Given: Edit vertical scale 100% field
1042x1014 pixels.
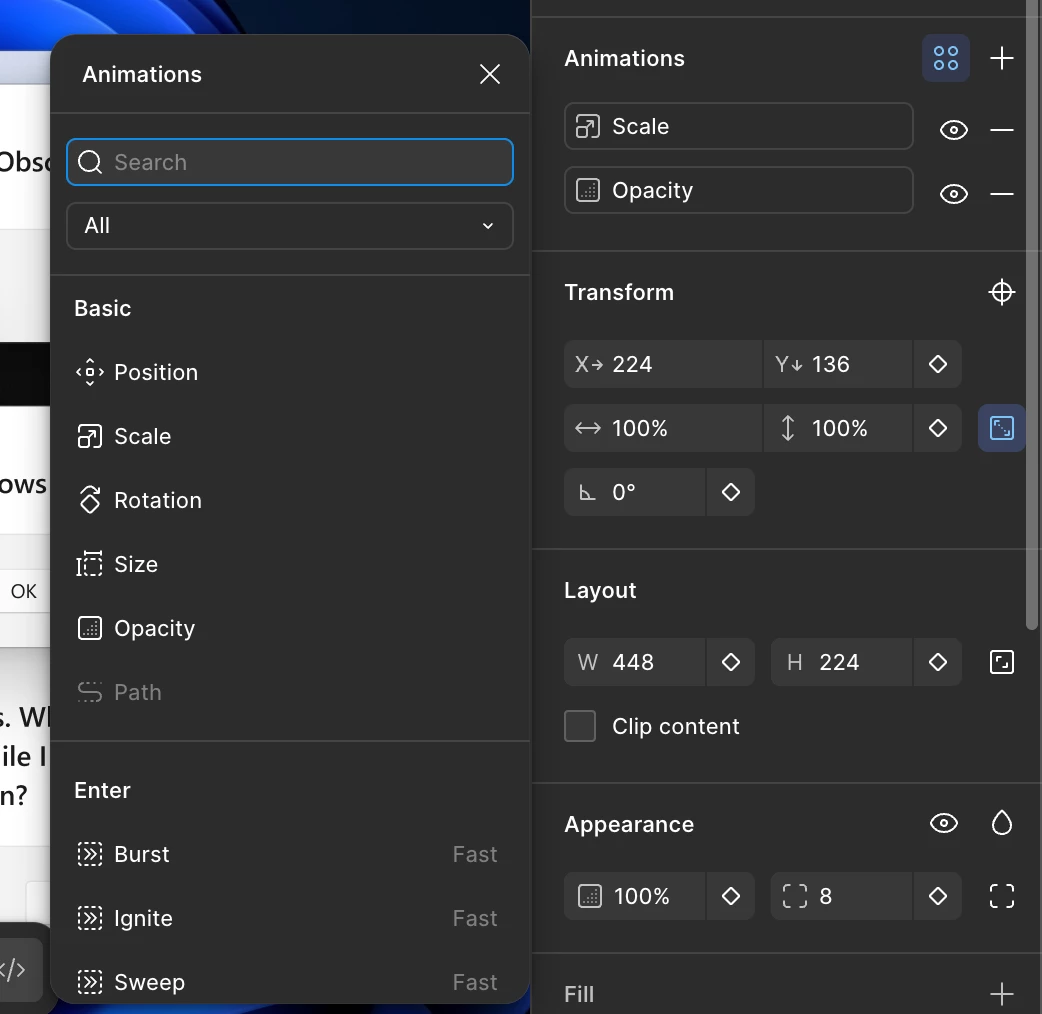Looking at the screenshot, I should [837, 428].
